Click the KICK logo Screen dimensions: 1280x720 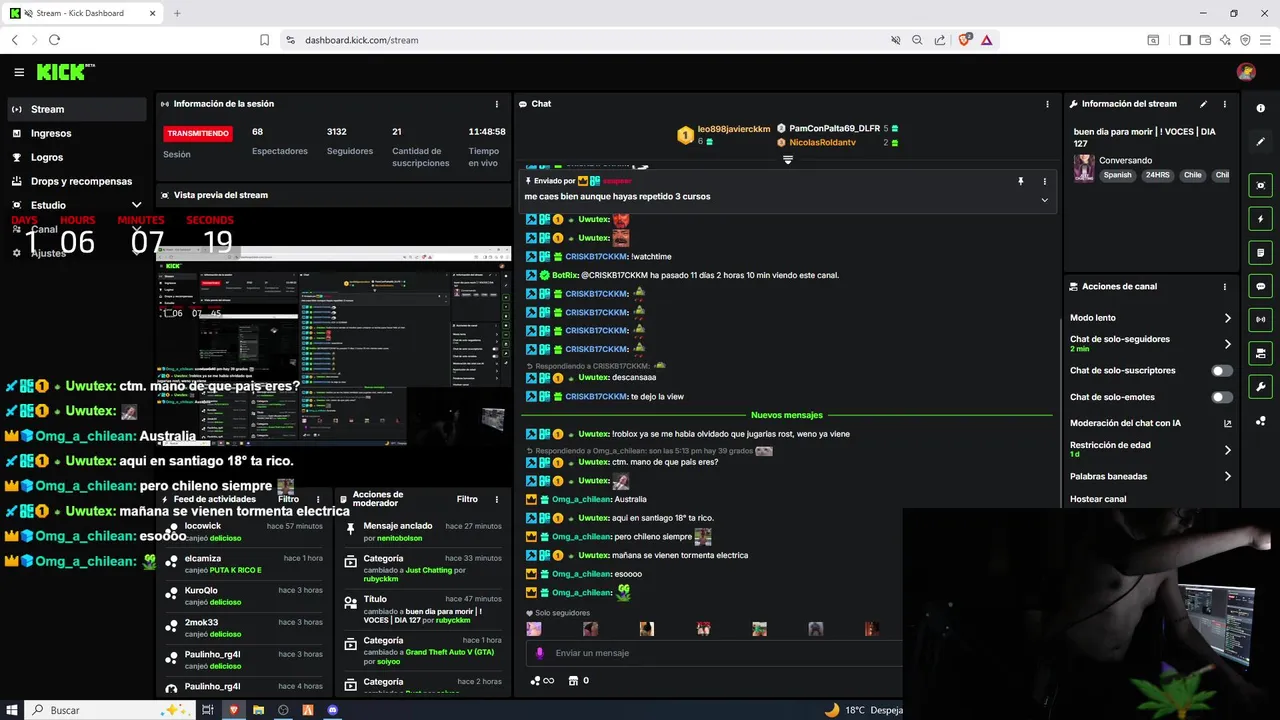coord(63,72)
